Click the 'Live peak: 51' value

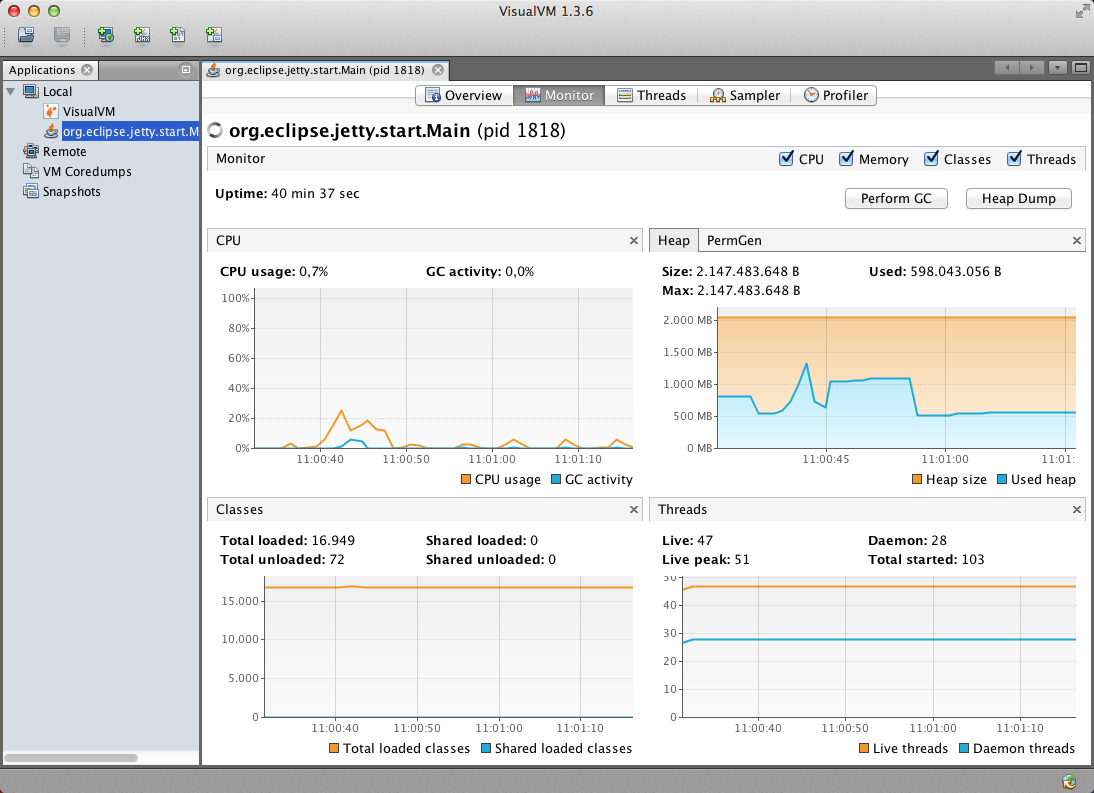tap(705, 559)
